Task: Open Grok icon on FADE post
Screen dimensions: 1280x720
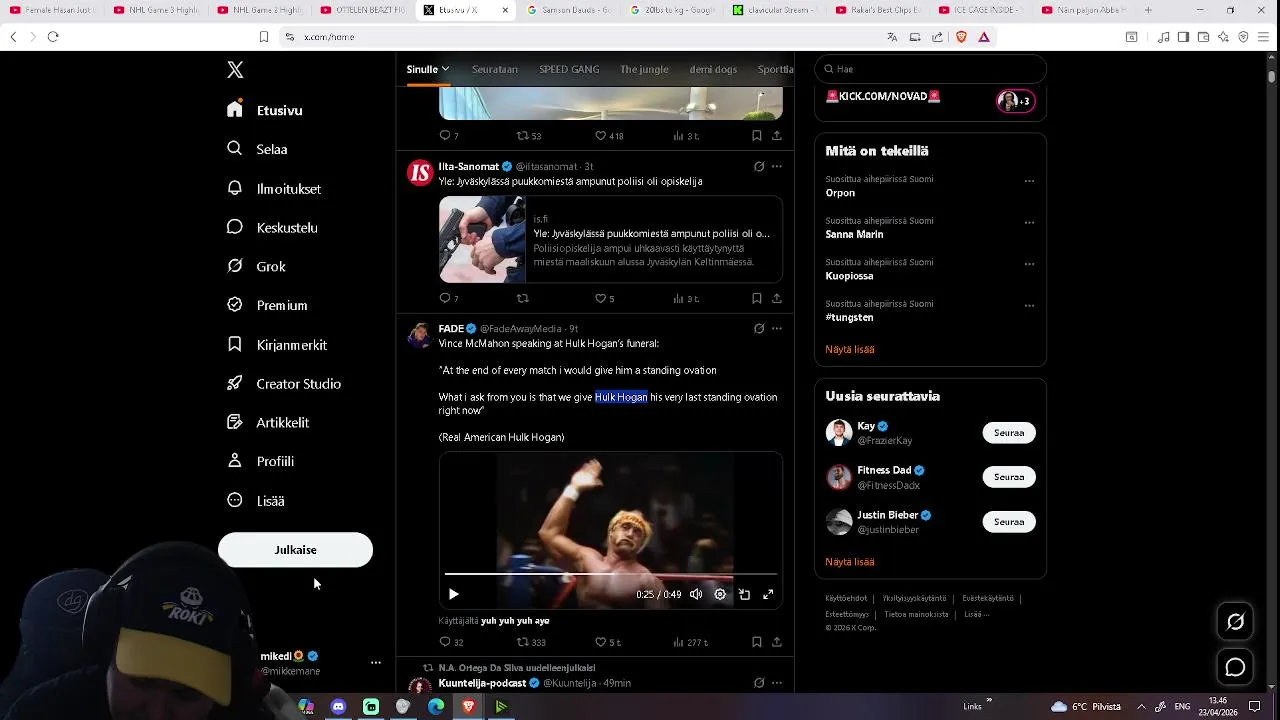Action: [759, 329]
